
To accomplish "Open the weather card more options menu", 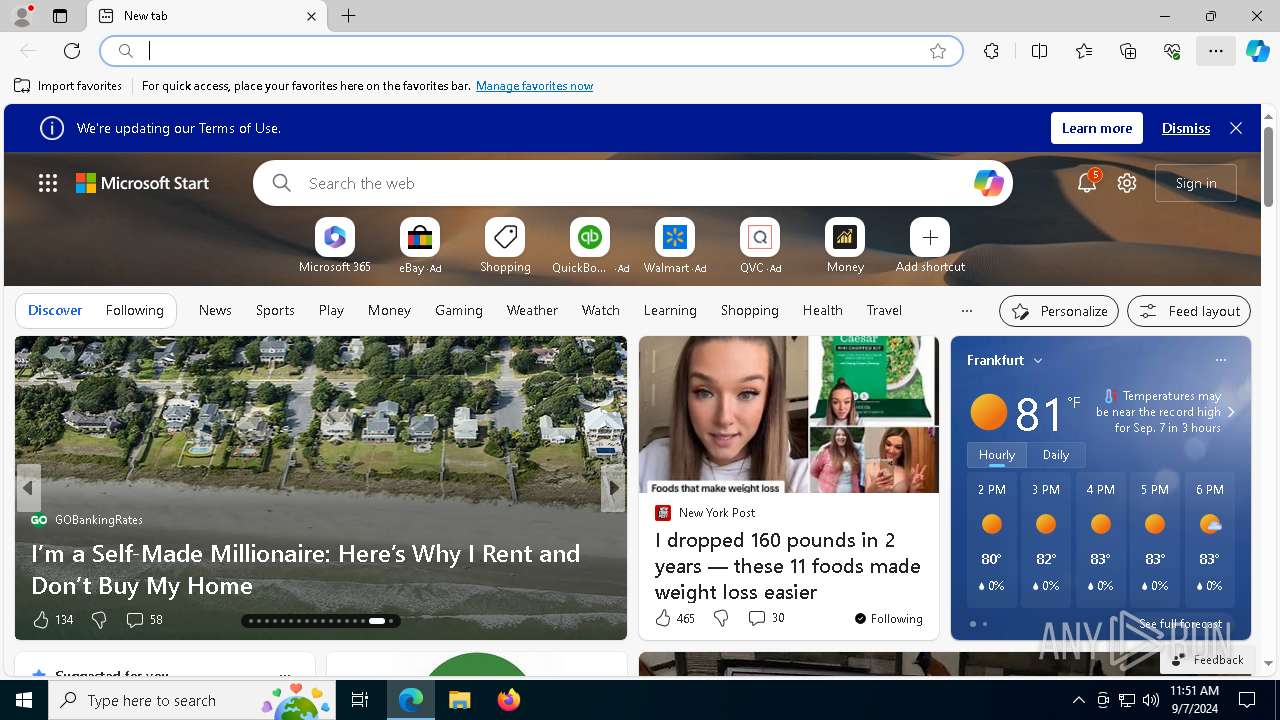I will point(1220,360).
